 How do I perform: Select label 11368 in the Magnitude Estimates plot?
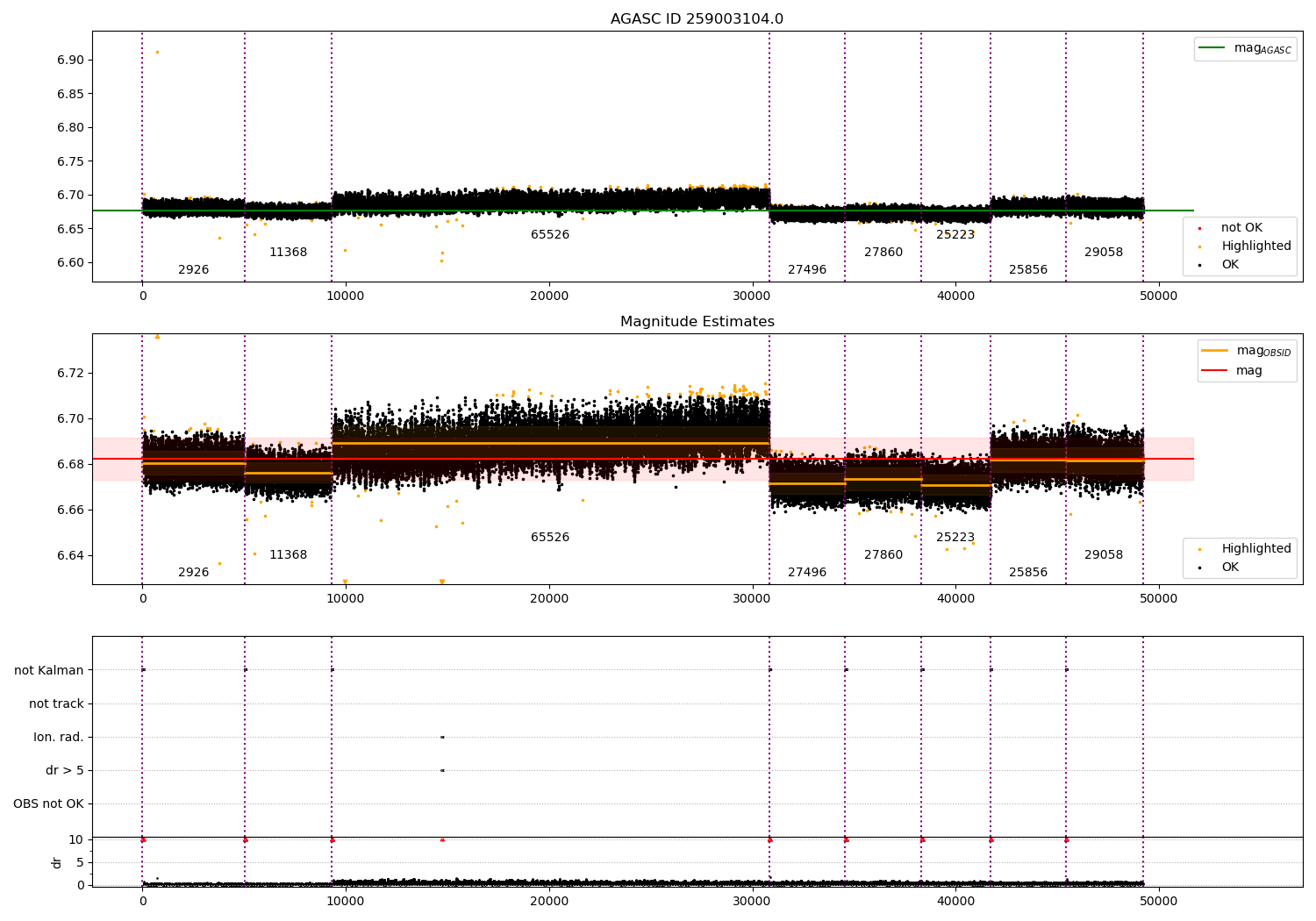(288, 555)
